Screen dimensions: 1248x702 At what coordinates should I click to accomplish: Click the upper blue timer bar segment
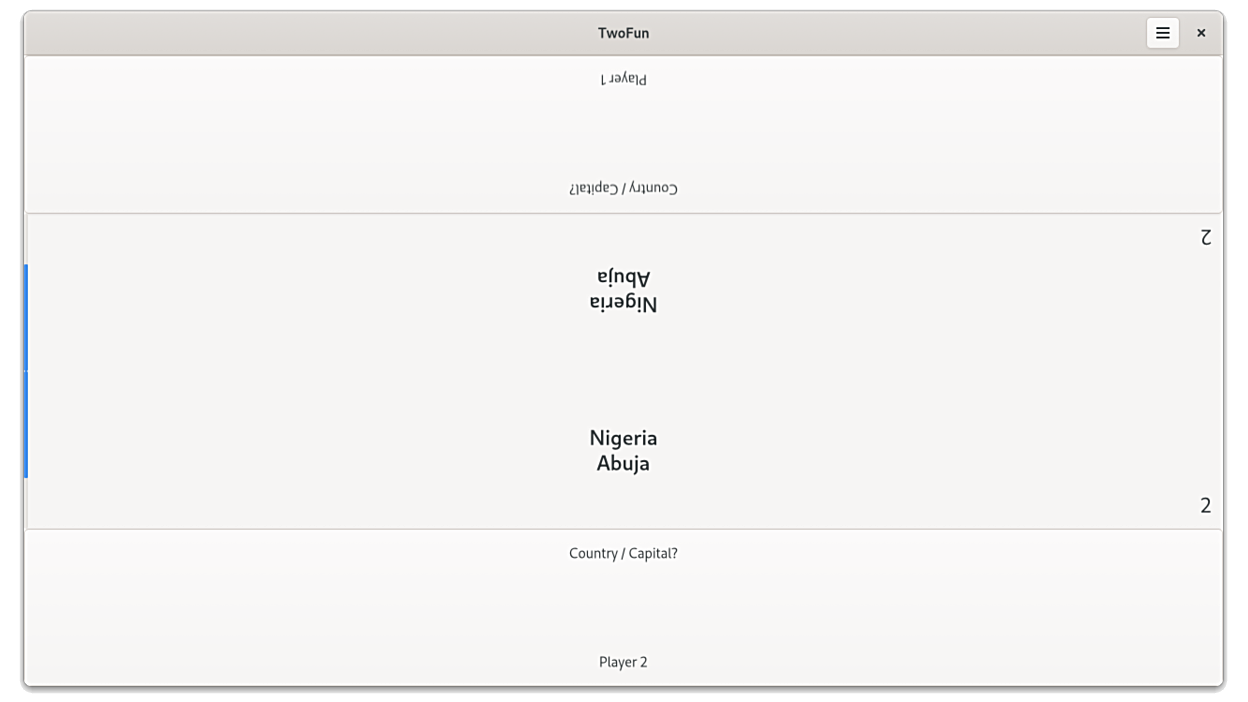pyautogui.click(x=26, y=317)
